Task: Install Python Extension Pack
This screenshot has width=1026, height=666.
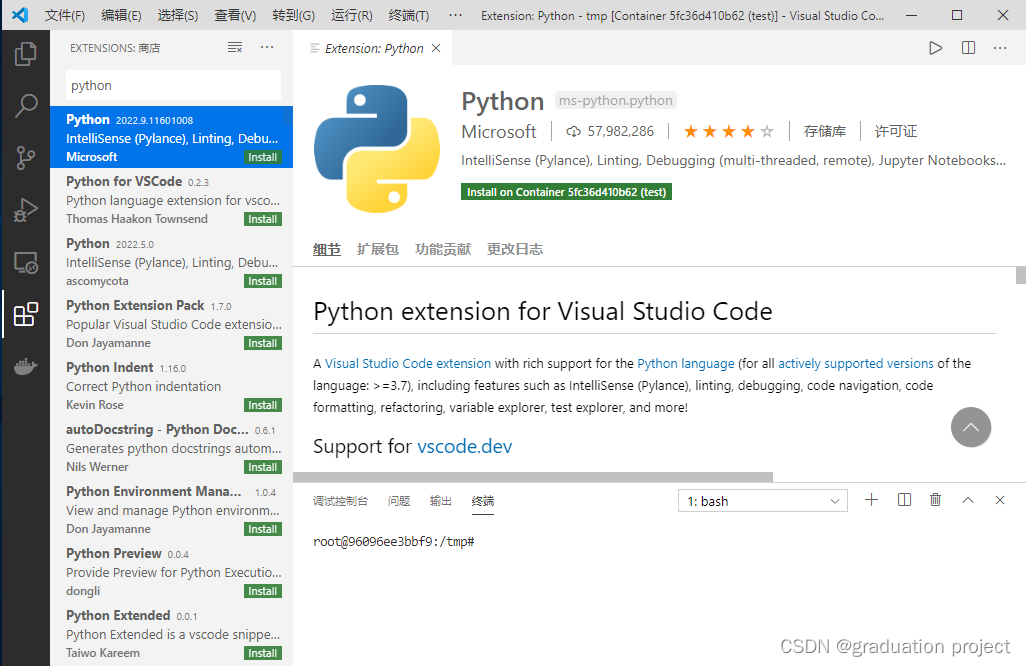Action: click(x=262, y=343)
